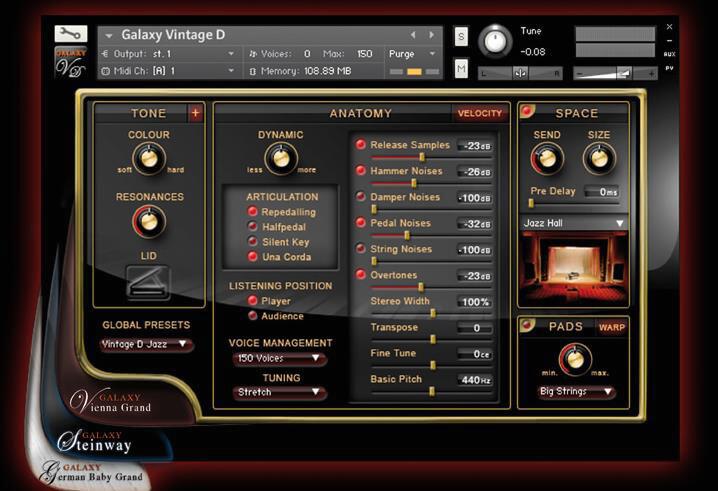
Task: Click the Pre Delay slider handle
Action: [x=531, y=203]
